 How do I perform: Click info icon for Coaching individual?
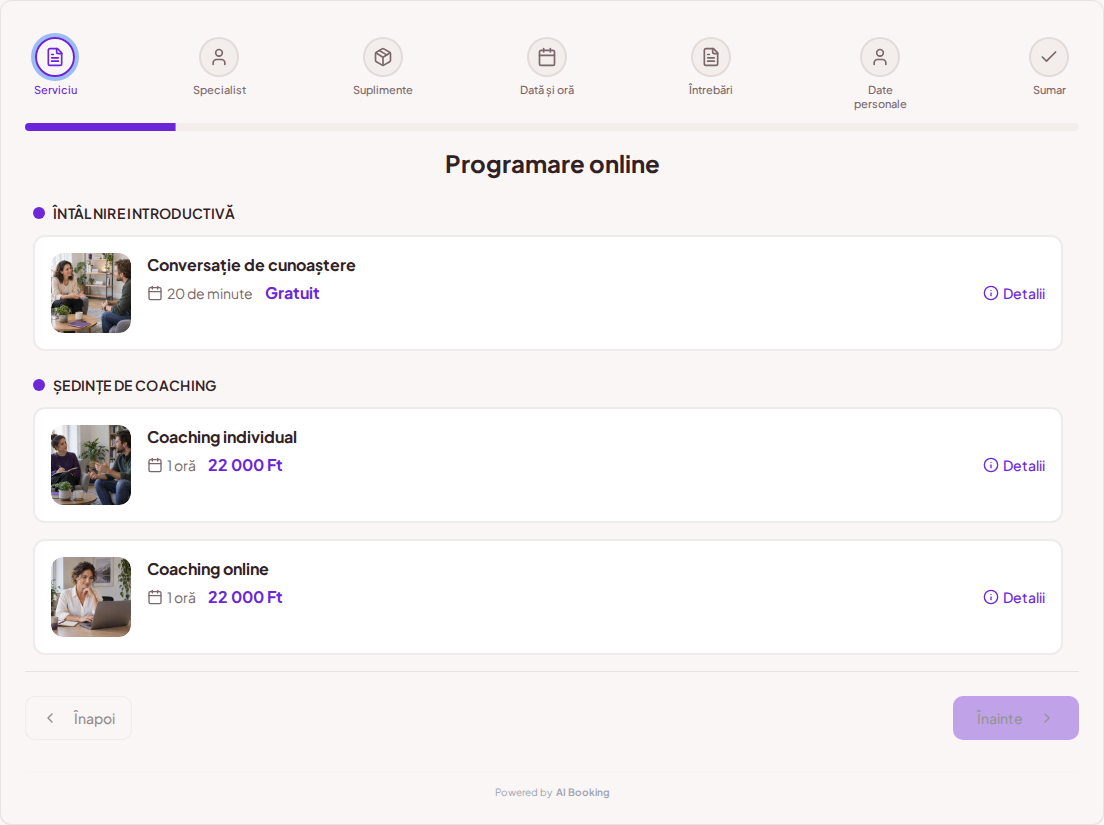(x=991, y=465)
